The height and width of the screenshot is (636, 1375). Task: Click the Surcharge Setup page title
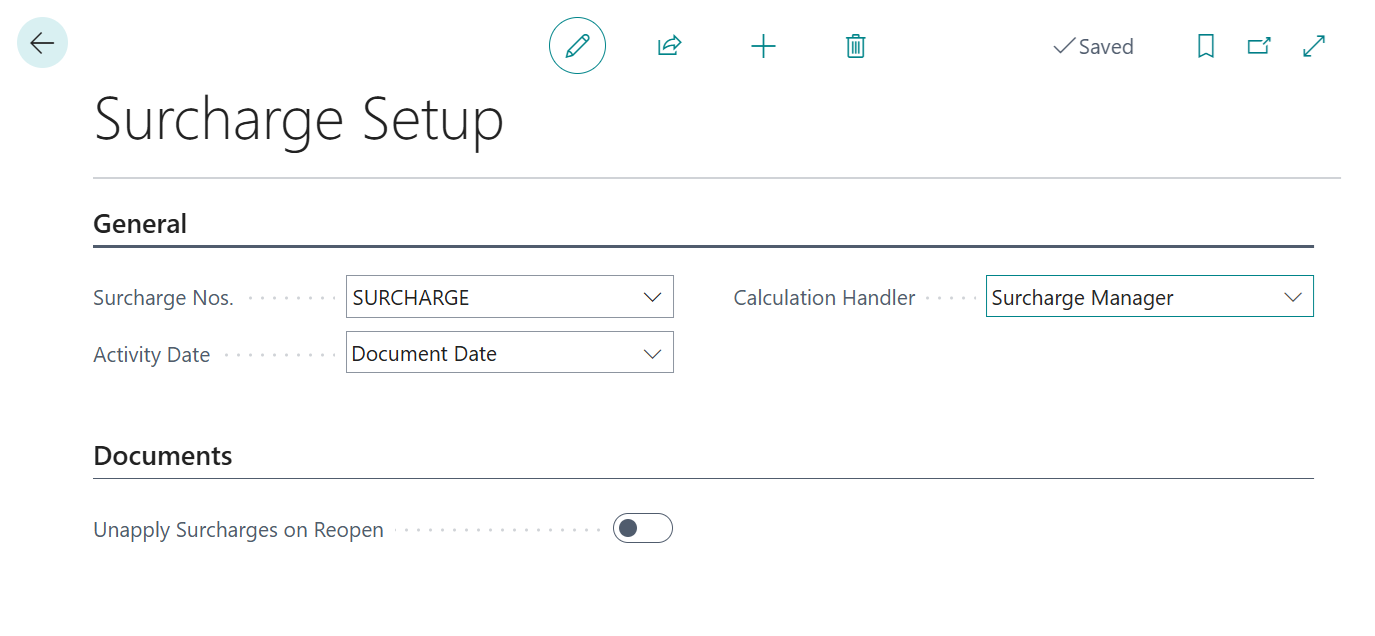(x=298, y=120)
